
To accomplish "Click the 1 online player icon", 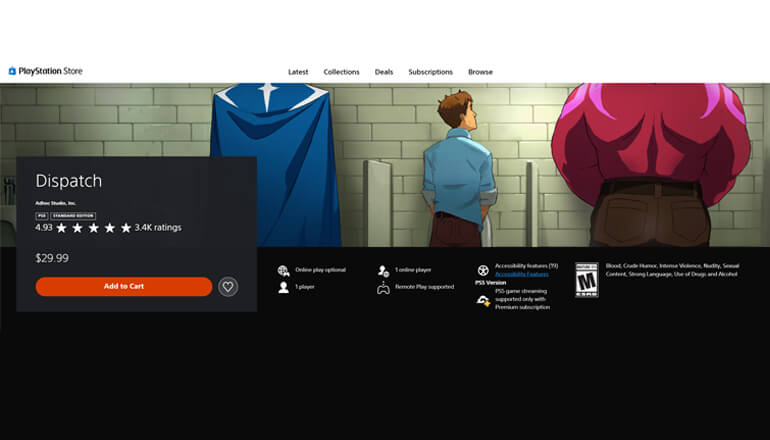I will [x=384, y=271].
